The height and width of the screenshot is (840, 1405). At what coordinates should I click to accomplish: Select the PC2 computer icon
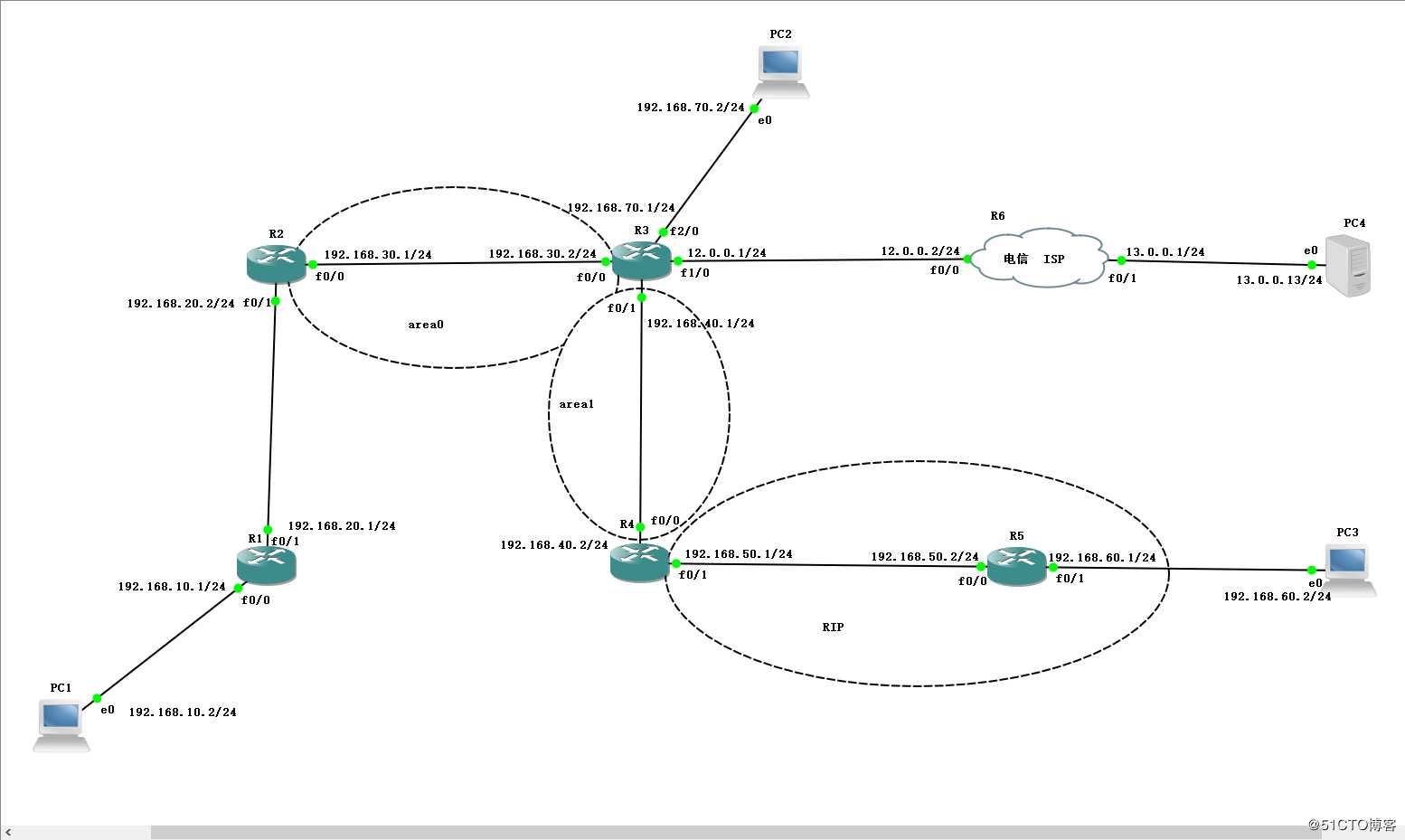click(x=782, y=71)
